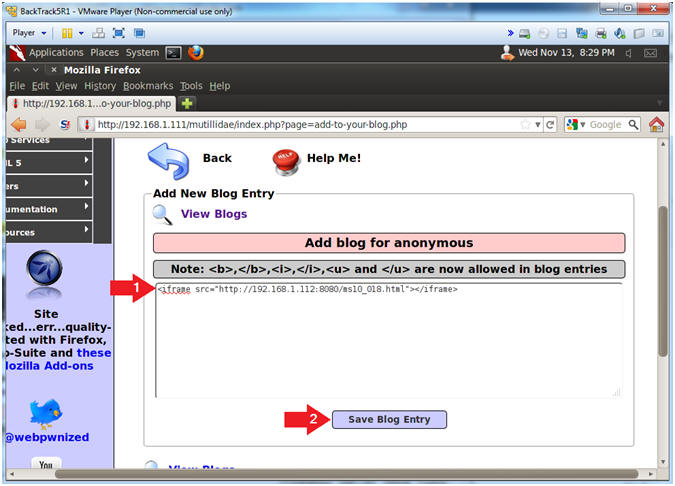Click the send Ctrl+Alt+Del icon

pos(99,33)
